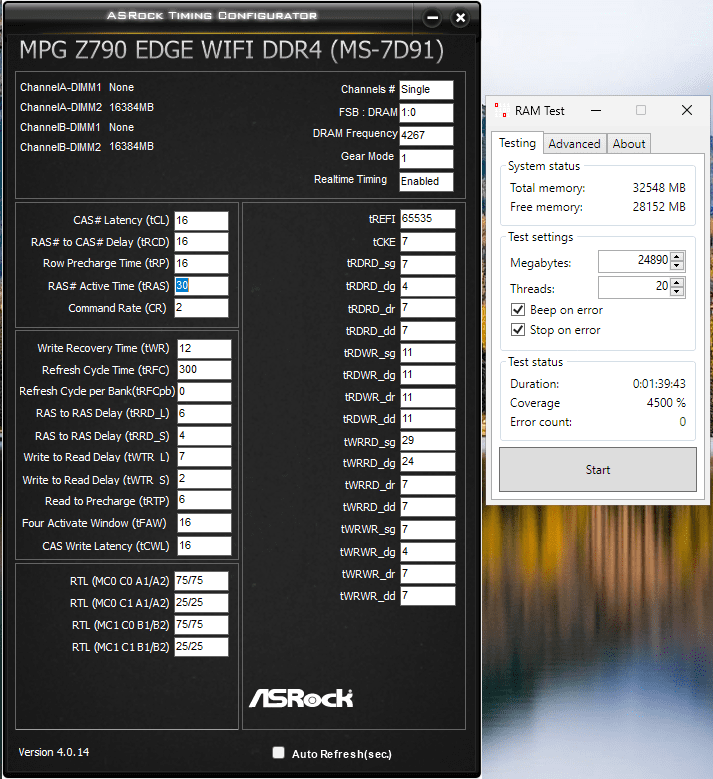Click the RAM Test app icon
Screen dimensions: 713x779
502,110
